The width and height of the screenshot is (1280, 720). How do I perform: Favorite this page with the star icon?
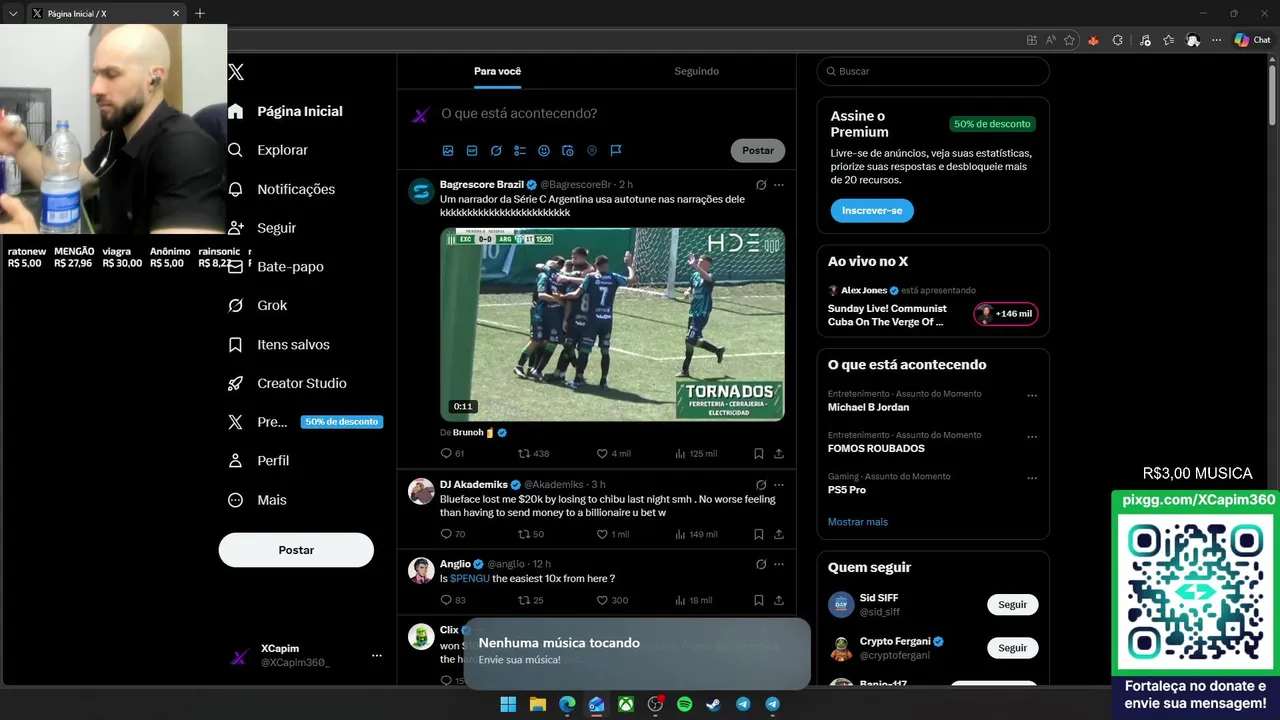tap(1069, 40)
